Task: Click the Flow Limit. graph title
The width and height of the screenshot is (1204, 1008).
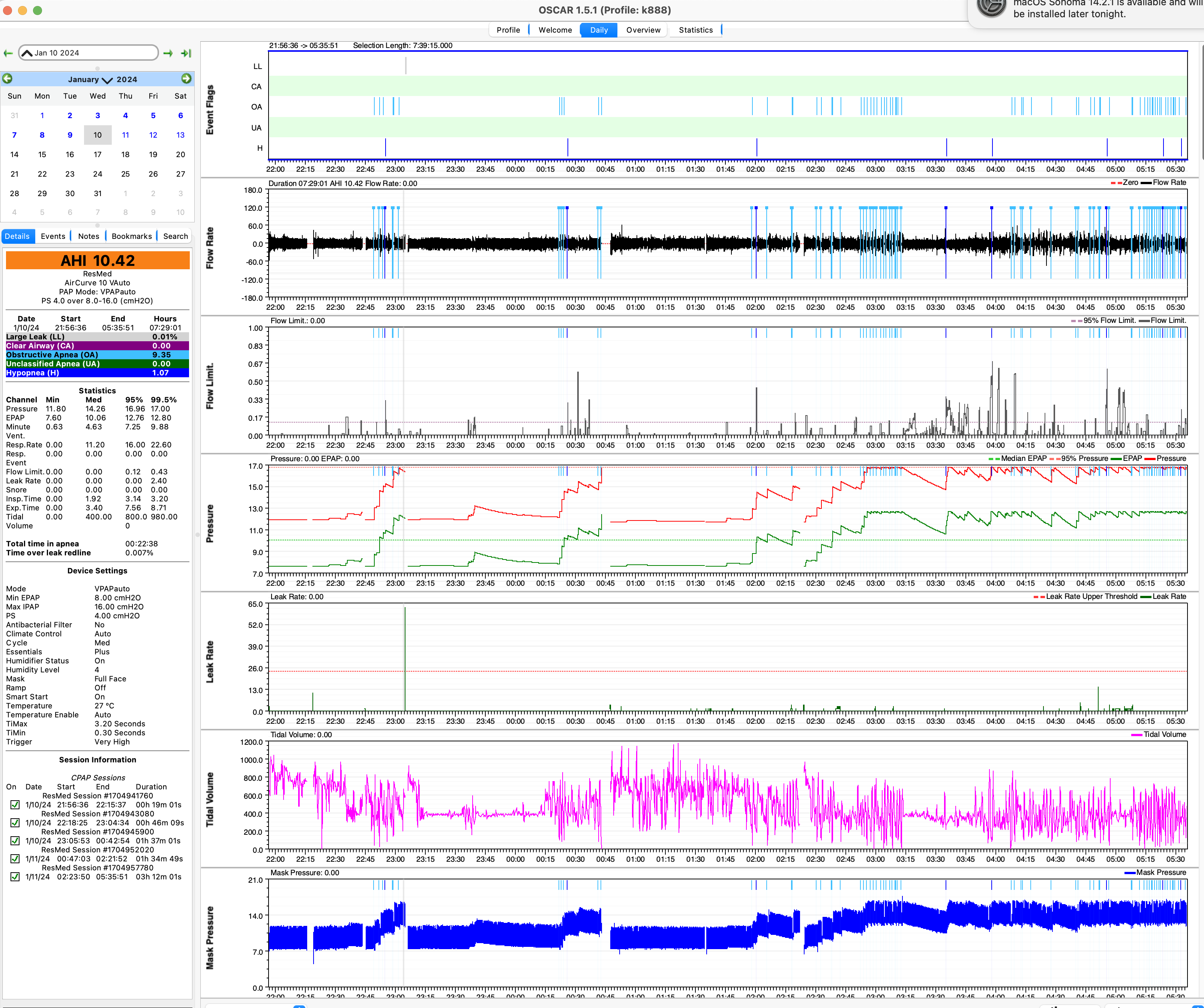Action: [x=210, y=385]
